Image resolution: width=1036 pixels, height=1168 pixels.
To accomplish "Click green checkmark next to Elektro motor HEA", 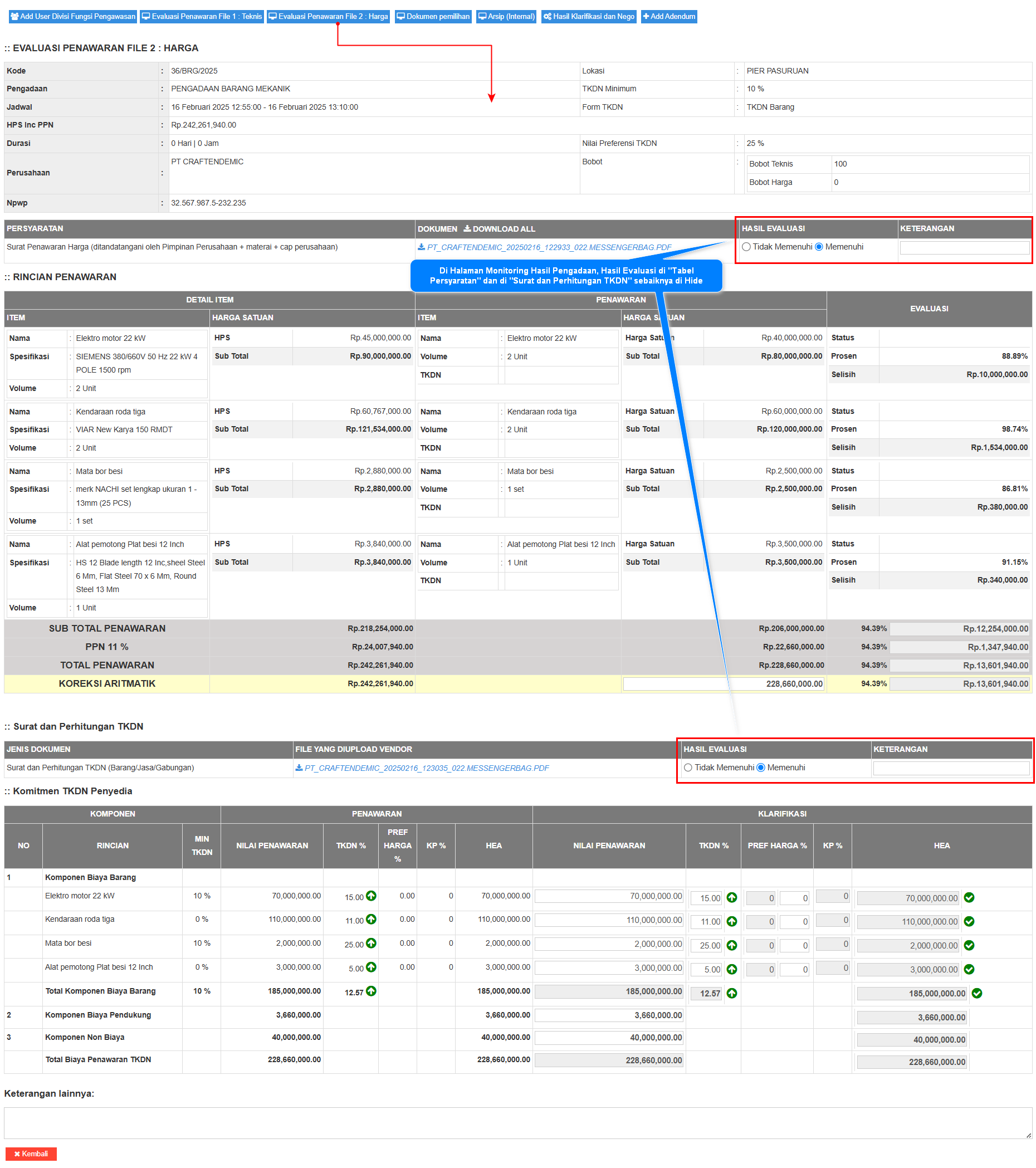I will coord(969,898).
